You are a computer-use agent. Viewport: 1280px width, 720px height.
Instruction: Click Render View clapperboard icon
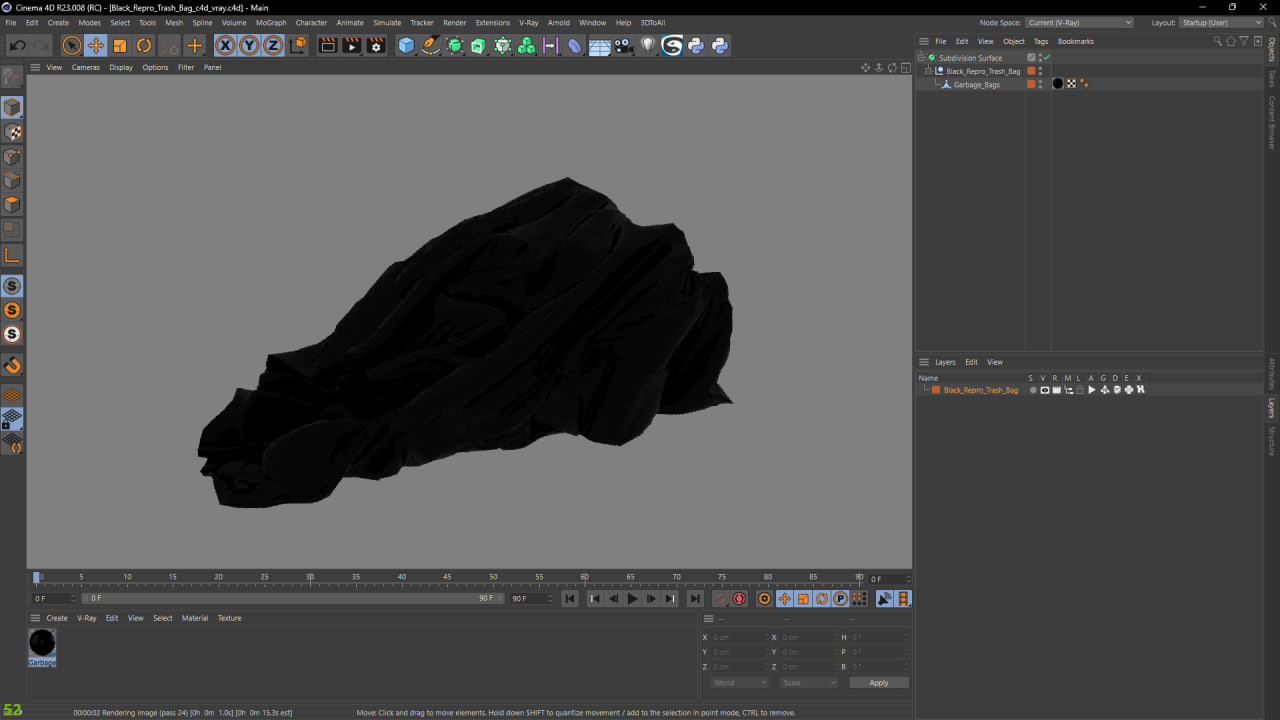[x=327, y=45]
